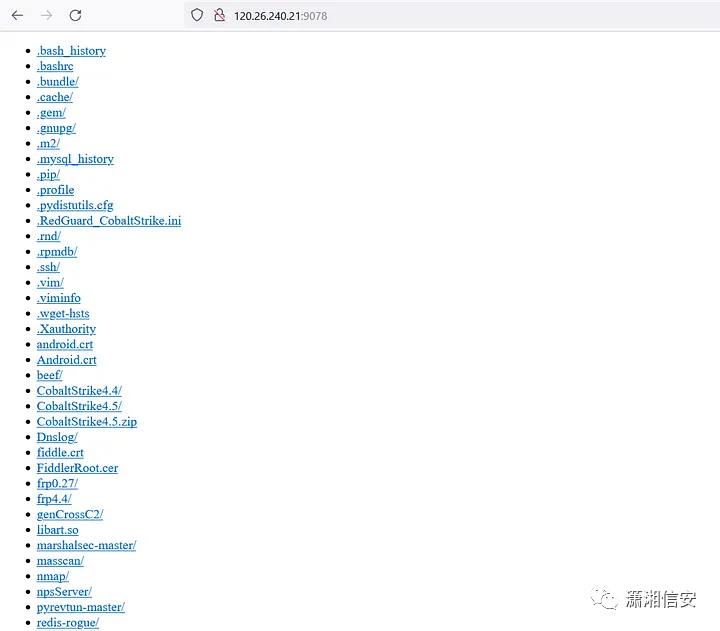This screenshot has height=631, width=720.
Task: Open the .m2/ directory link
Action: point(48,144)
